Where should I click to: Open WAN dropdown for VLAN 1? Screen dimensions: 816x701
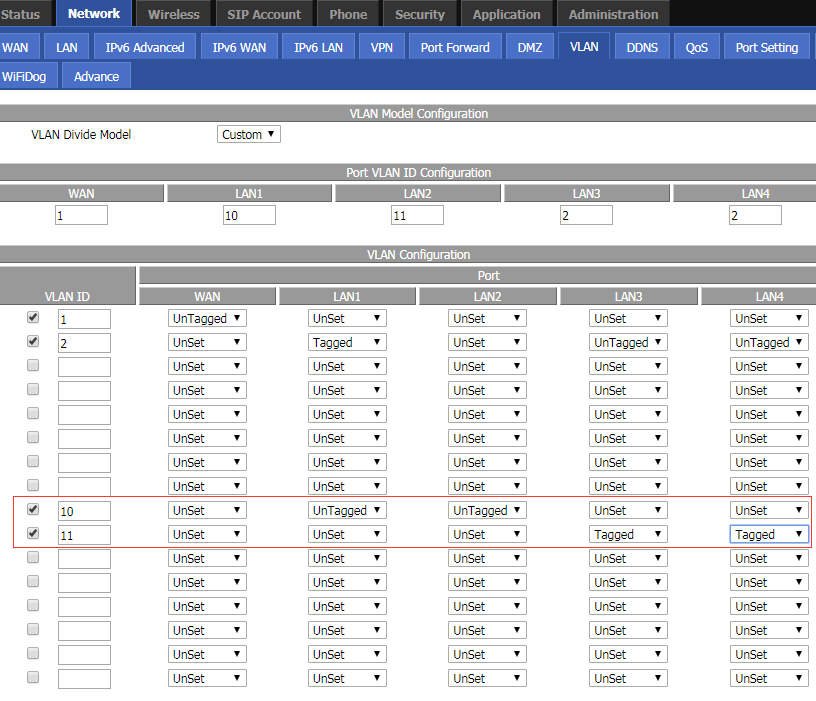click(x=207, y=318)
